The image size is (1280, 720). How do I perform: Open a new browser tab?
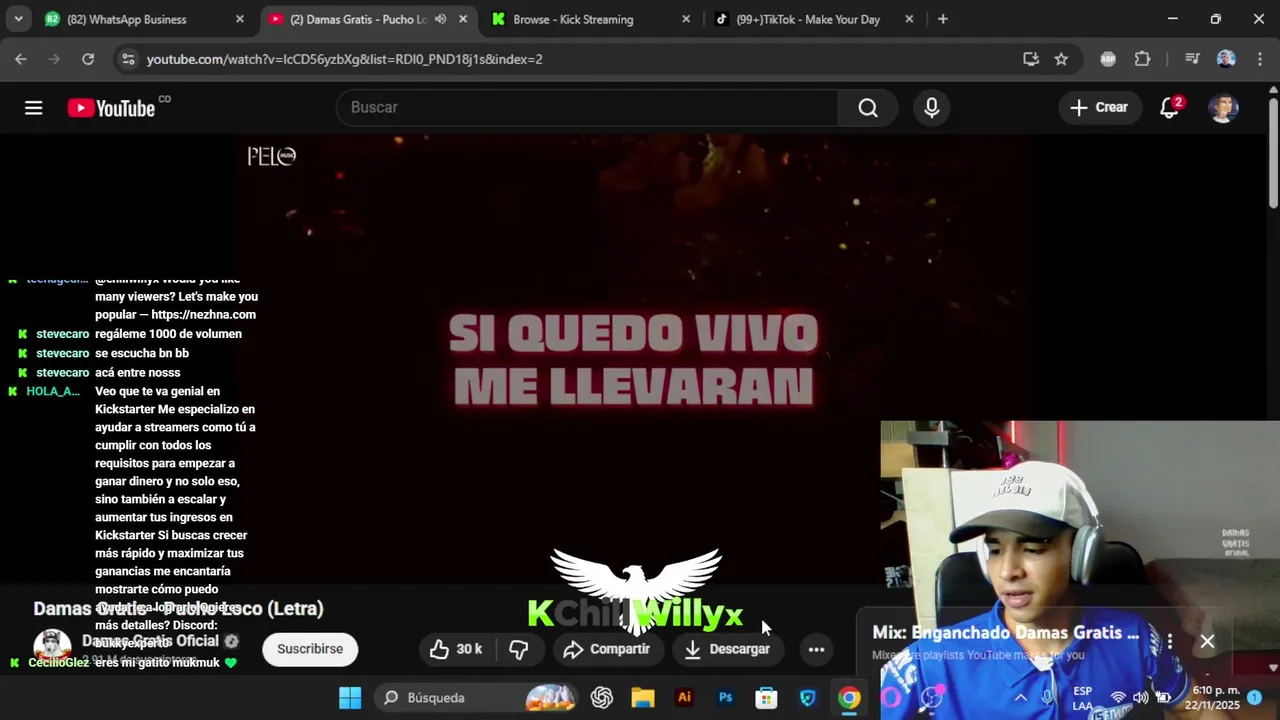[x=942, y=19]
